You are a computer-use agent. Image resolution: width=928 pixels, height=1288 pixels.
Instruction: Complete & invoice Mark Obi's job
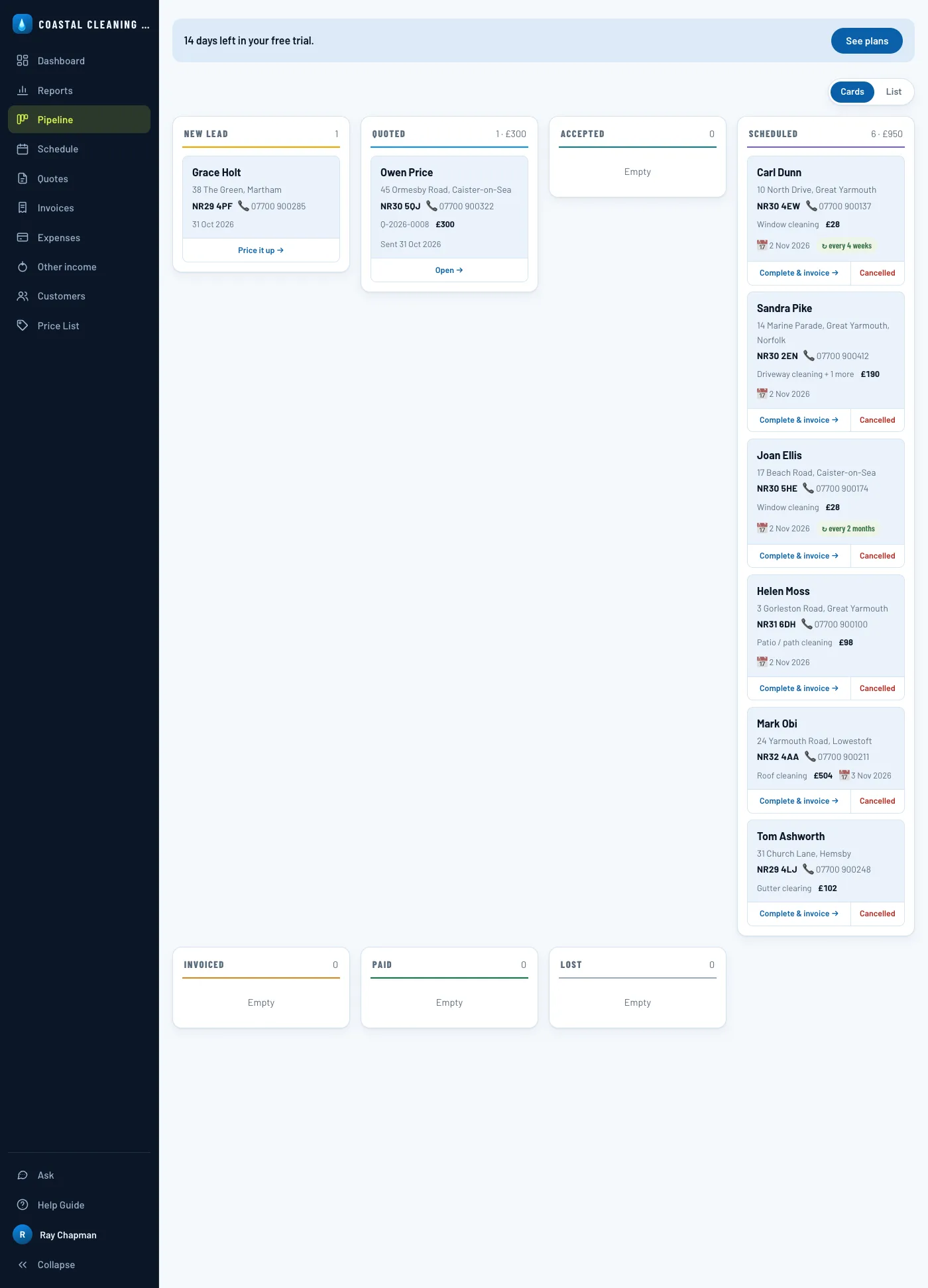[x=799, y=801]
